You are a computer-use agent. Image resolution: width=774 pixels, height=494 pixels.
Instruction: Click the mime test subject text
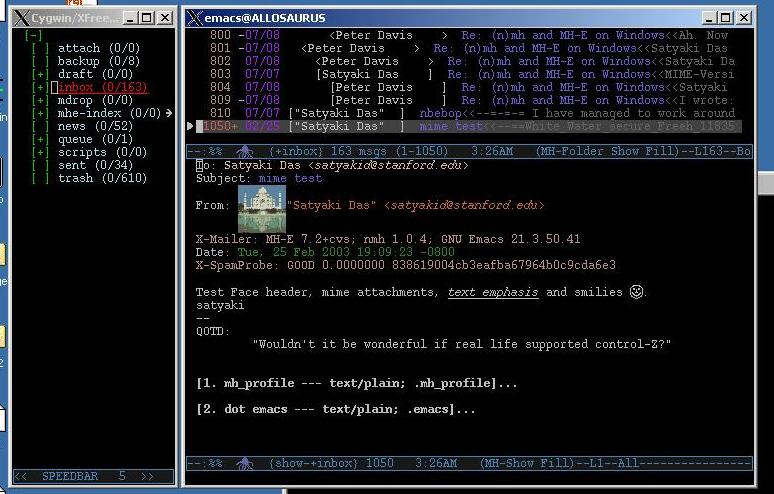tap(290, 178)
